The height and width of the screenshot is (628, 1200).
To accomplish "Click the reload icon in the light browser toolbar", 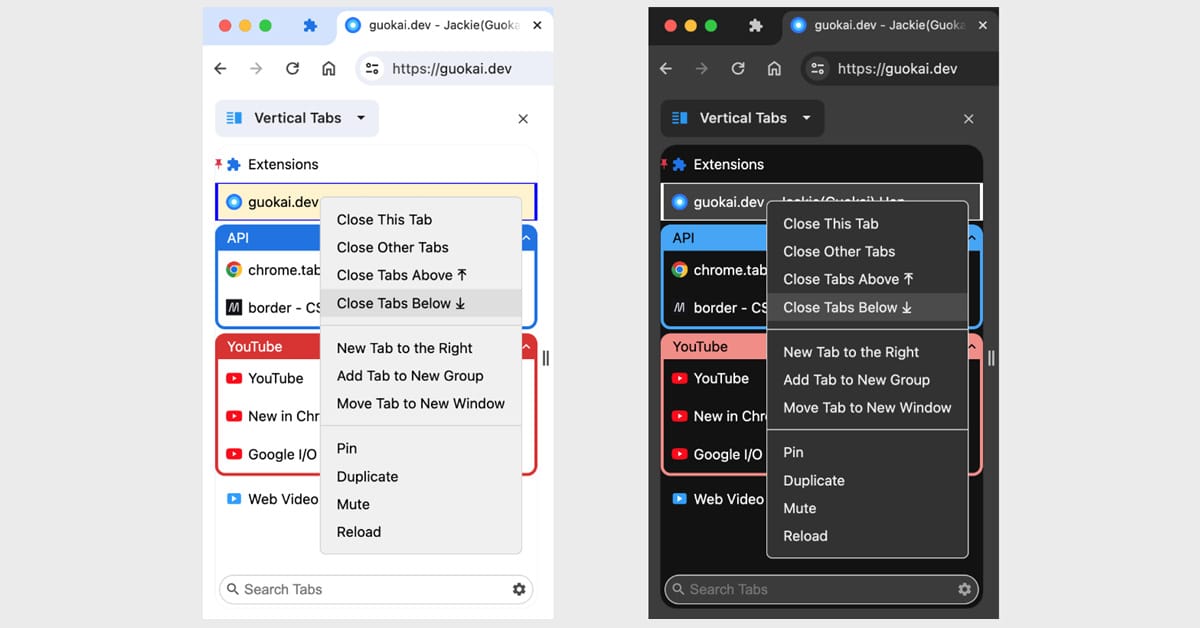I will pyautogui.click(x=292, y=68).
